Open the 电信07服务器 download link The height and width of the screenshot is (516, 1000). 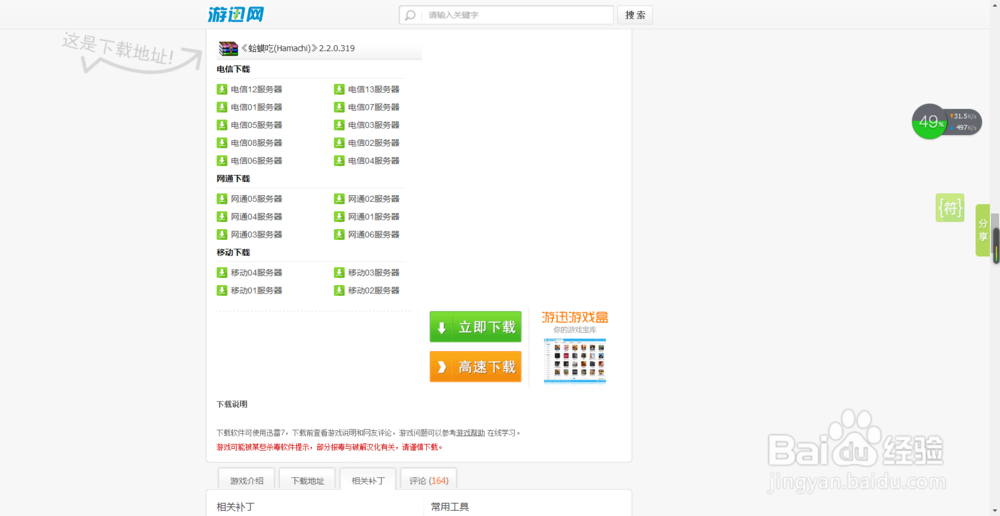(x=374, y=107)
